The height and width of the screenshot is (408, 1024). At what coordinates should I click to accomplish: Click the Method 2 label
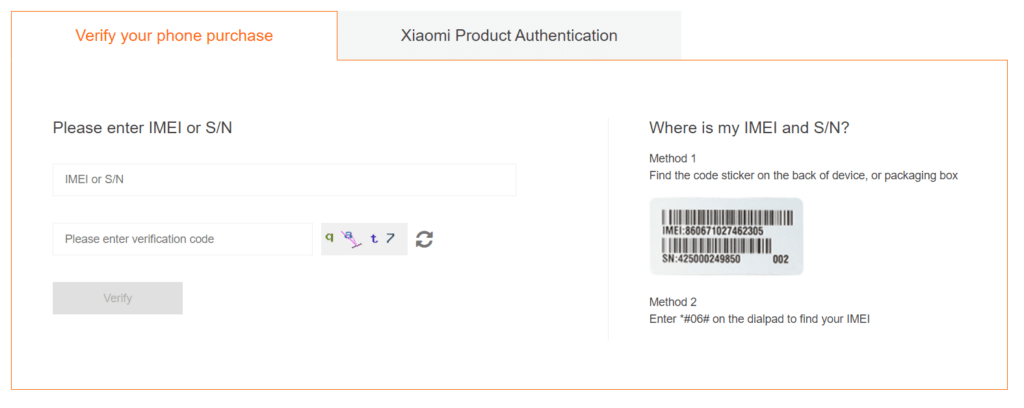672,302
